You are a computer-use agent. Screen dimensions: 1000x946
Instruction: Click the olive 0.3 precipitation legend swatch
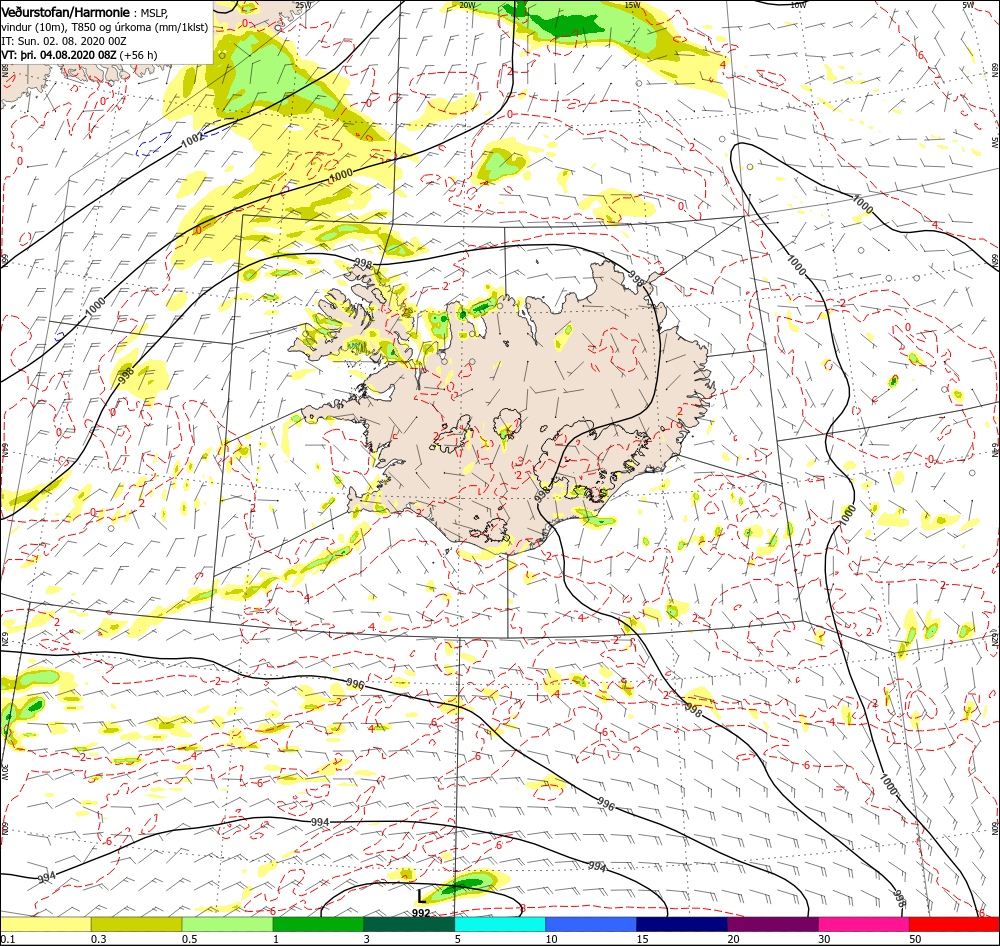tap(136, 925)
